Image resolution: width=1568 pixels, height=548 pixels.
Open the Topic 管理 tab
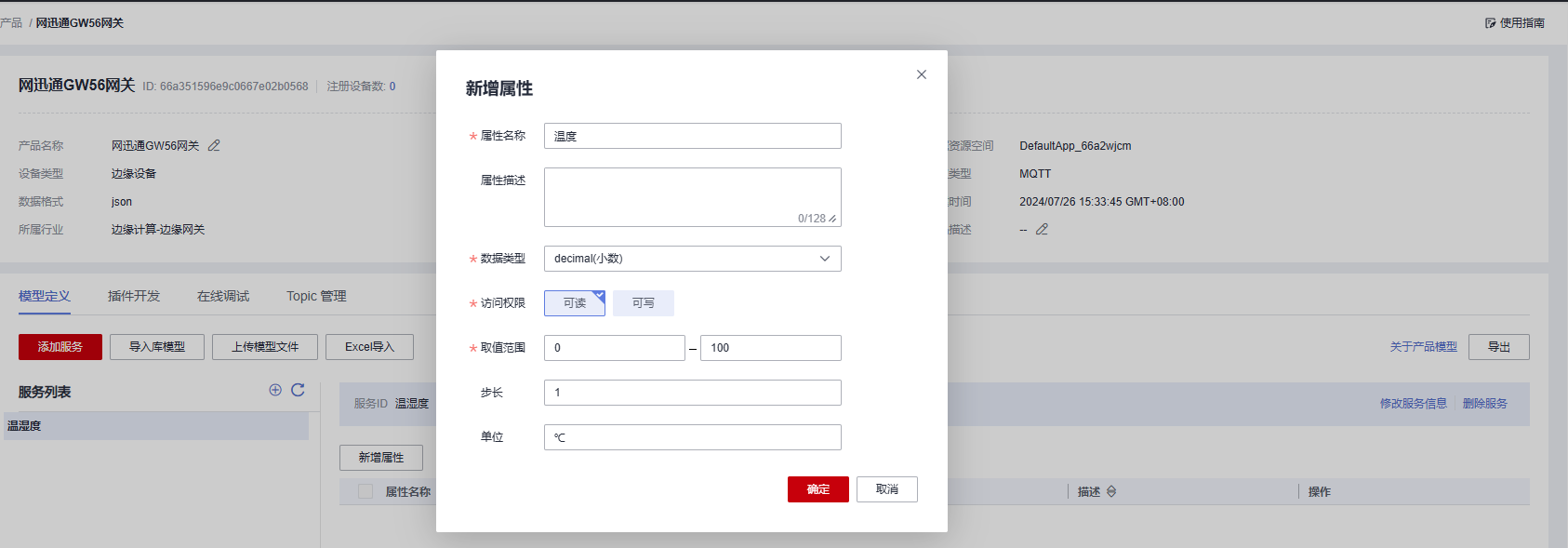coord(316,296)
